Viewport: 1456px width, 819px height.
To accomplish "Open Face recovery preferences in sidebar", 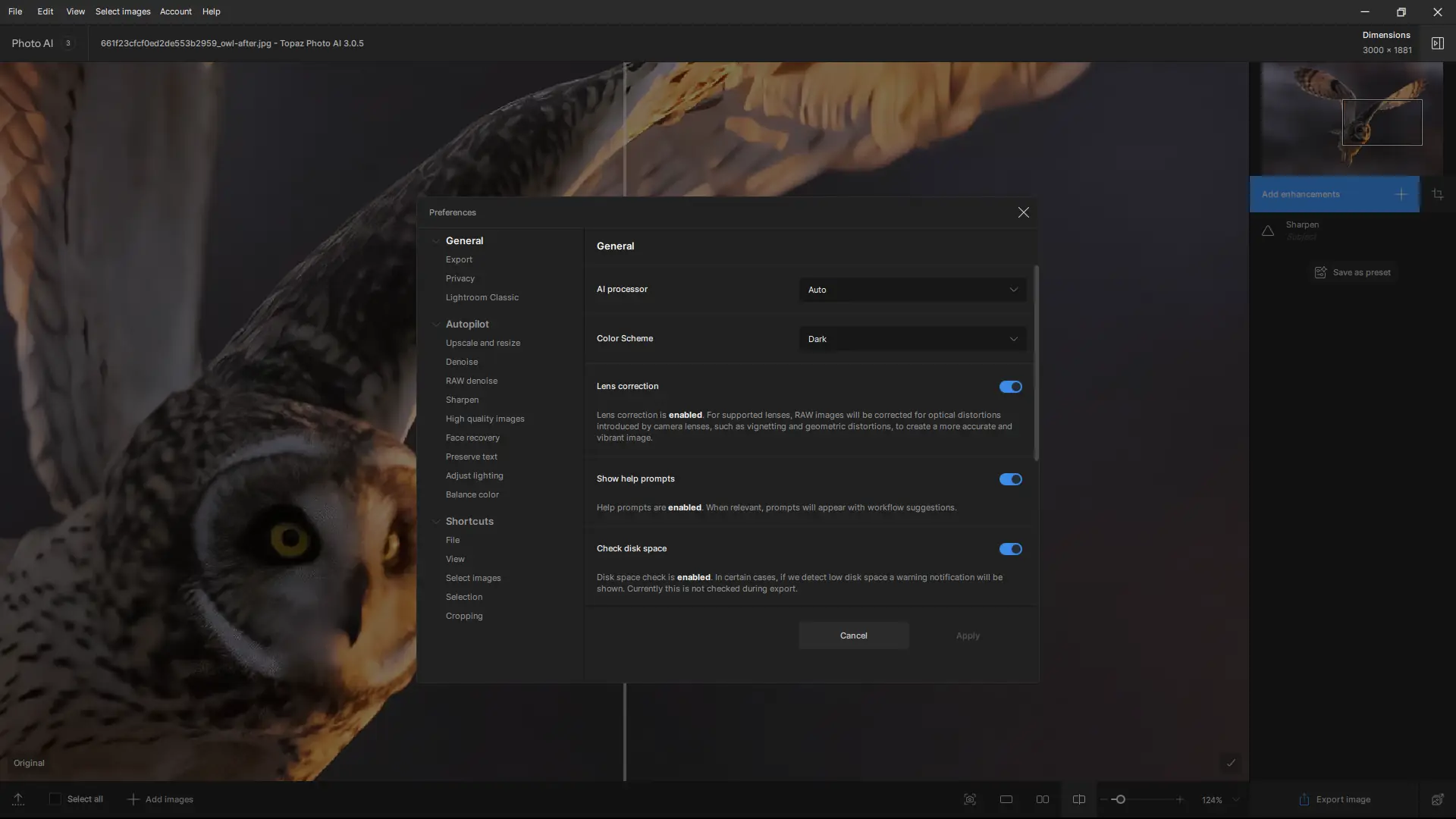I will tap(472, 438).
